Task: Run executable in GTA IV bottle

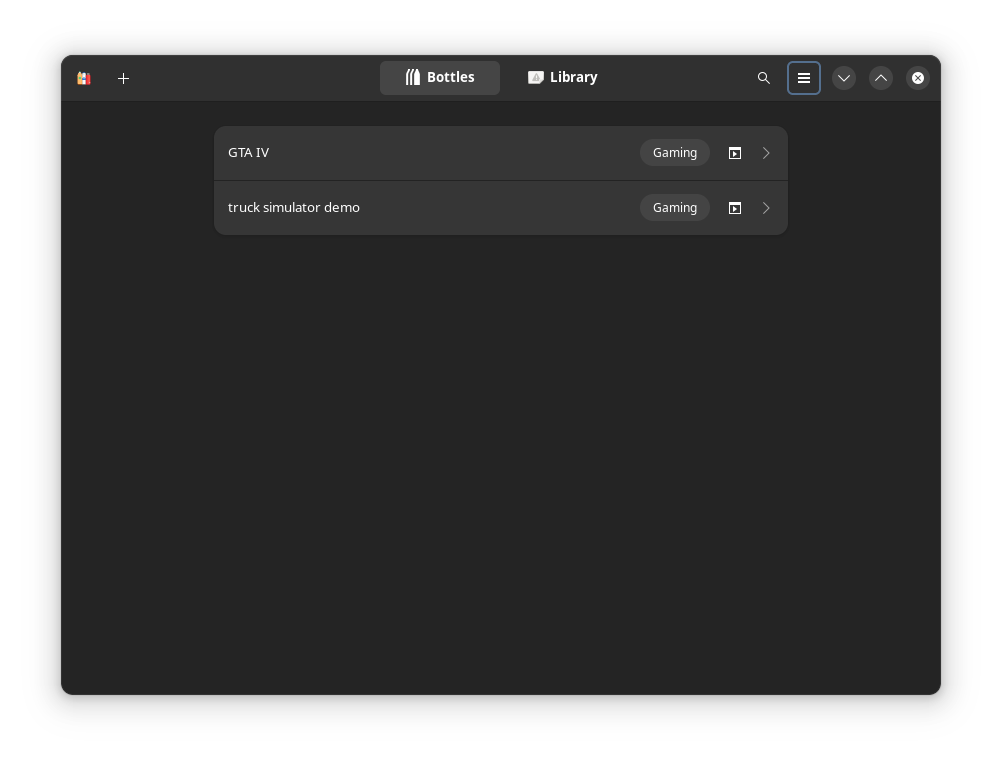Action: point(735,153)
